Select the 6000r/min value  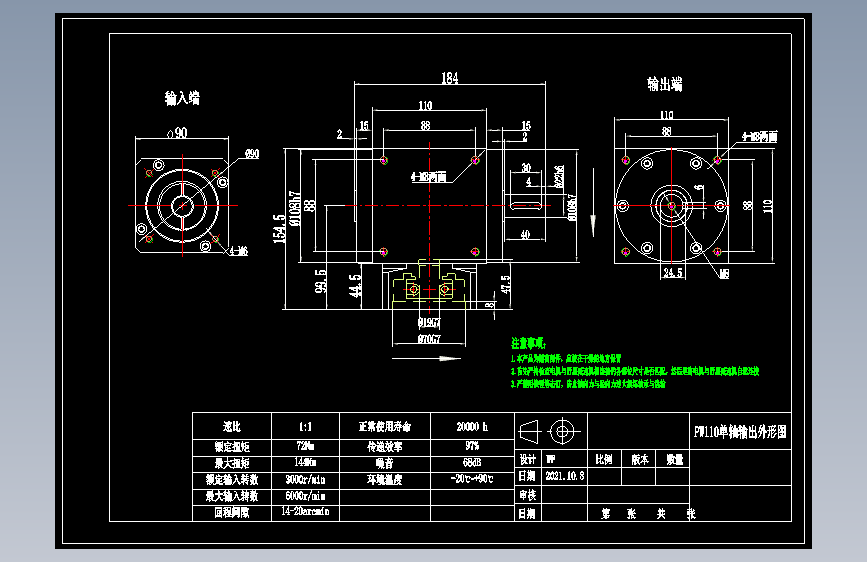[305, 496]
